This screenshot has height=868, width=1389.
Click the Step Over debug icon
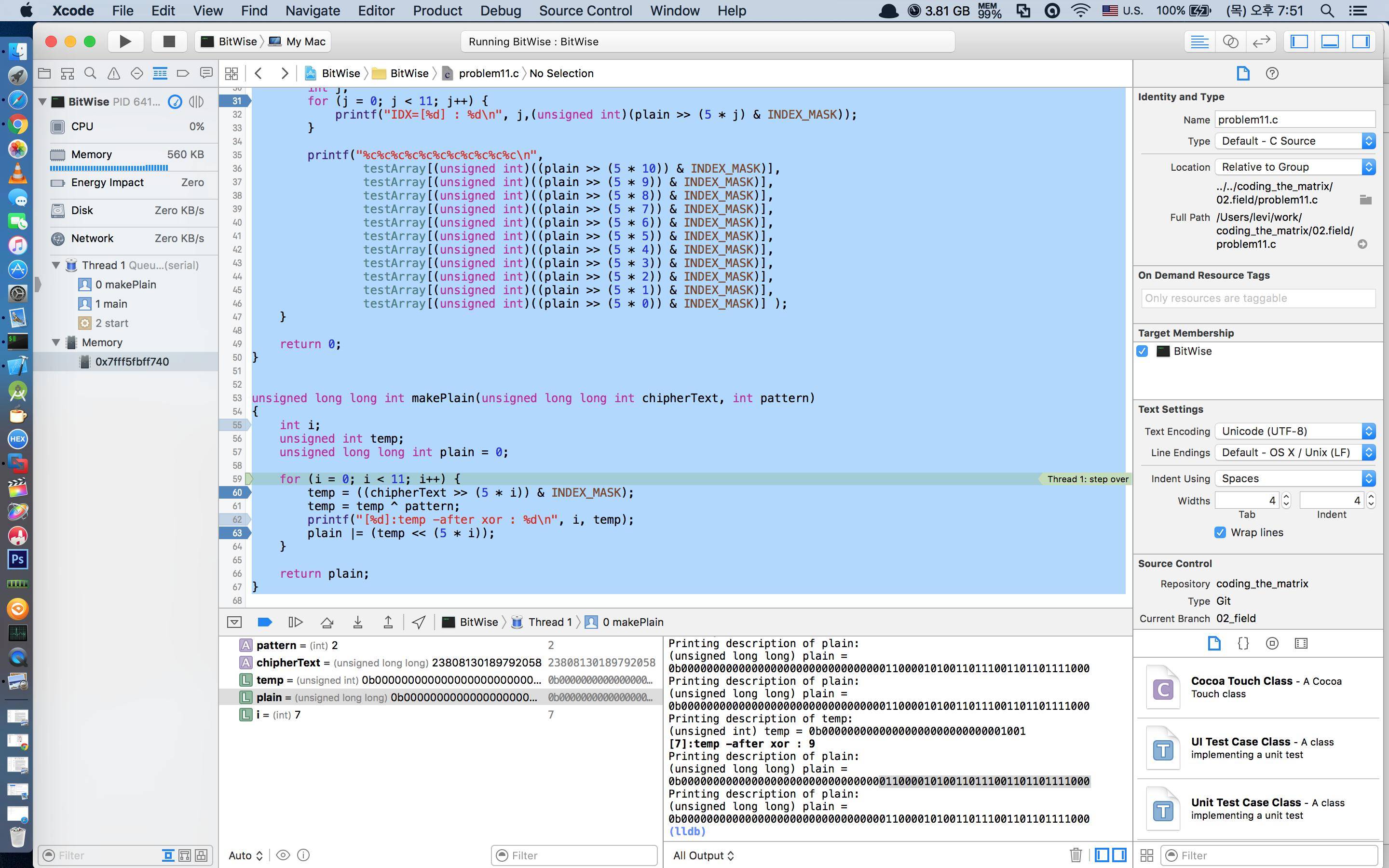(327, 622)
